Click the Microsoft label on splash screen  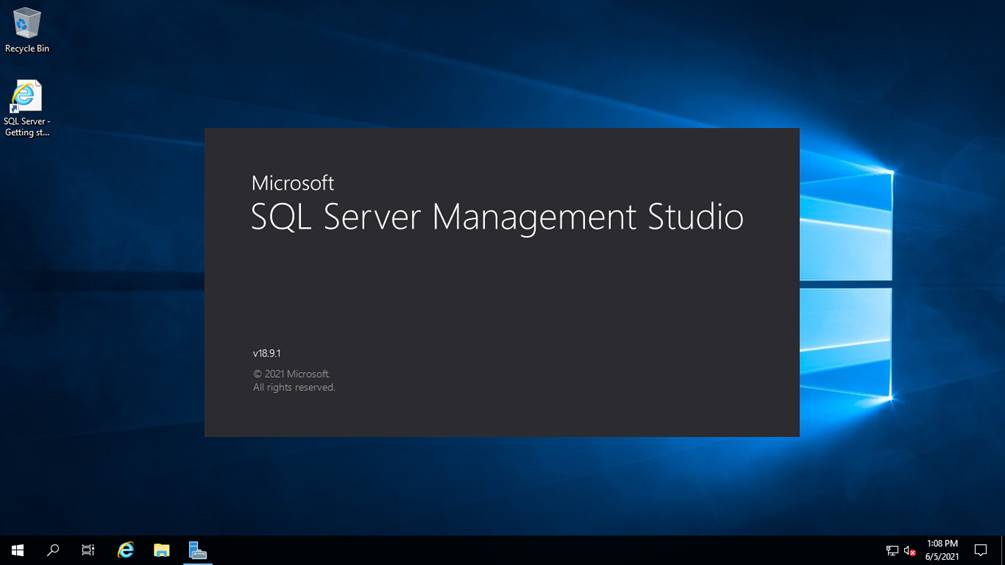[292, 183]
